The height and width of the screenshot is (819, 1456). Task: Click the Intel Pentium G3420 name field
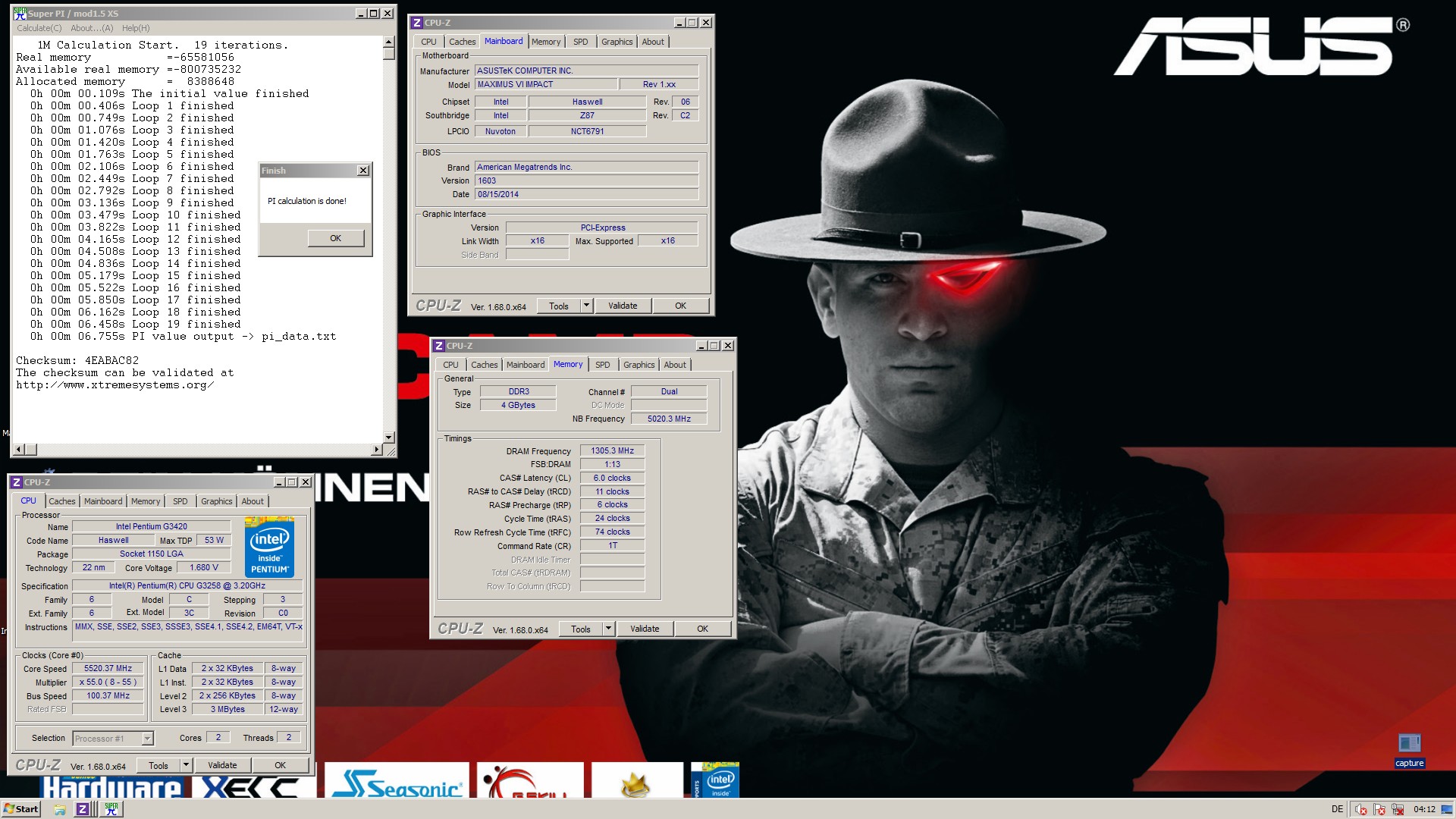(152, 526)
